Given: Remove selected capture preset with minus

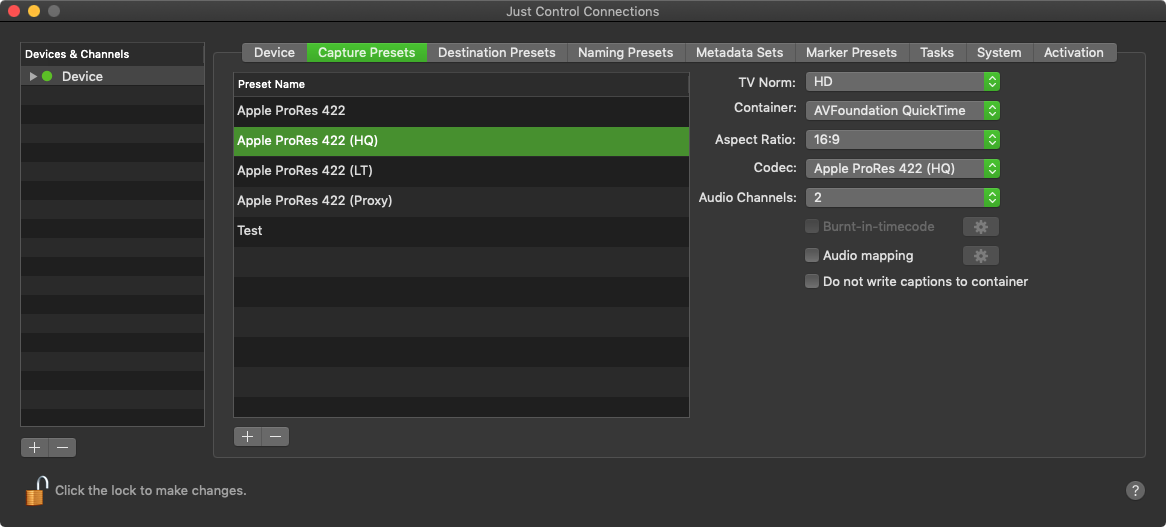Looking at the screenshot, I should tap(275, 437).
